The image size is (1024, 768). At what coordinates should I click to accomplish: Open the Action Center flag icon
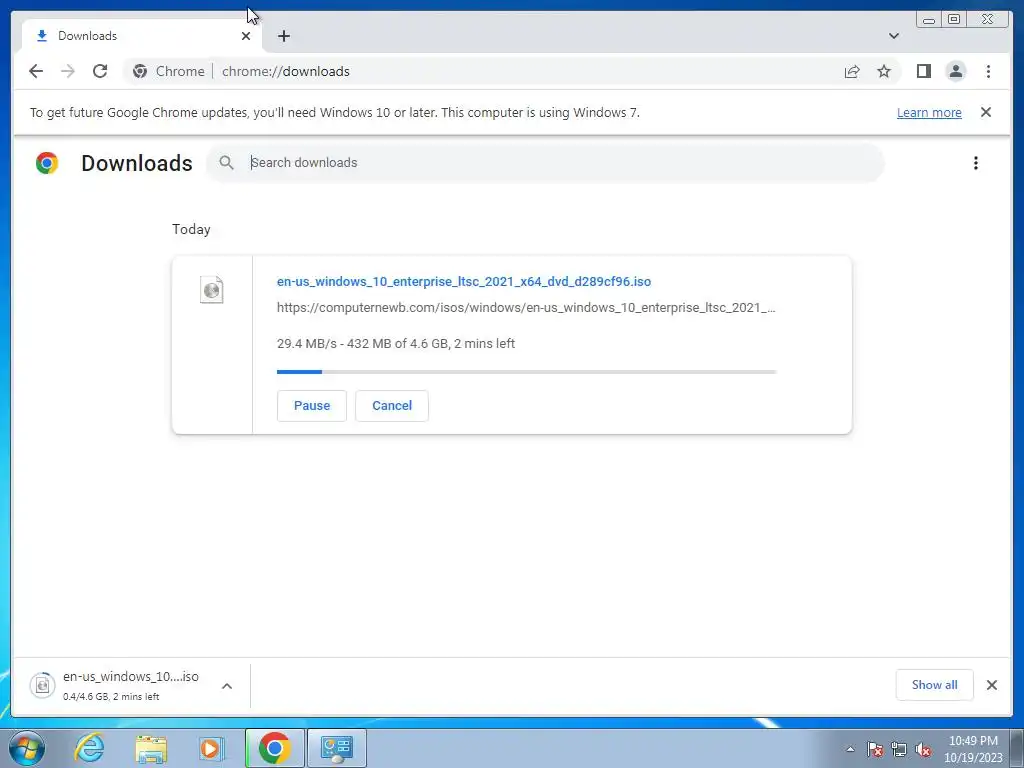tap(875, 749)
